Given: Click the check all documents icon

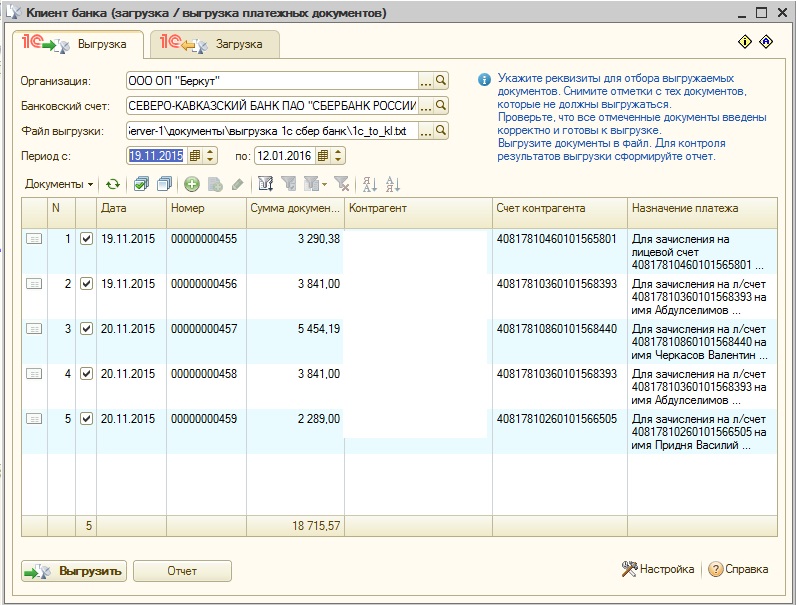Looking at the screenshot, I should click(x=141, y=184).
